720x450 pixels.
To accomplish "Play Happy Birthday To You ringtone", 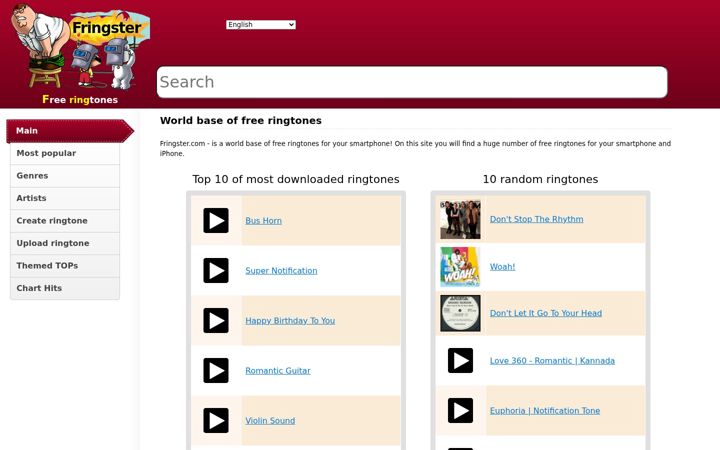I will pyautogui.click(x=216, y=321).
